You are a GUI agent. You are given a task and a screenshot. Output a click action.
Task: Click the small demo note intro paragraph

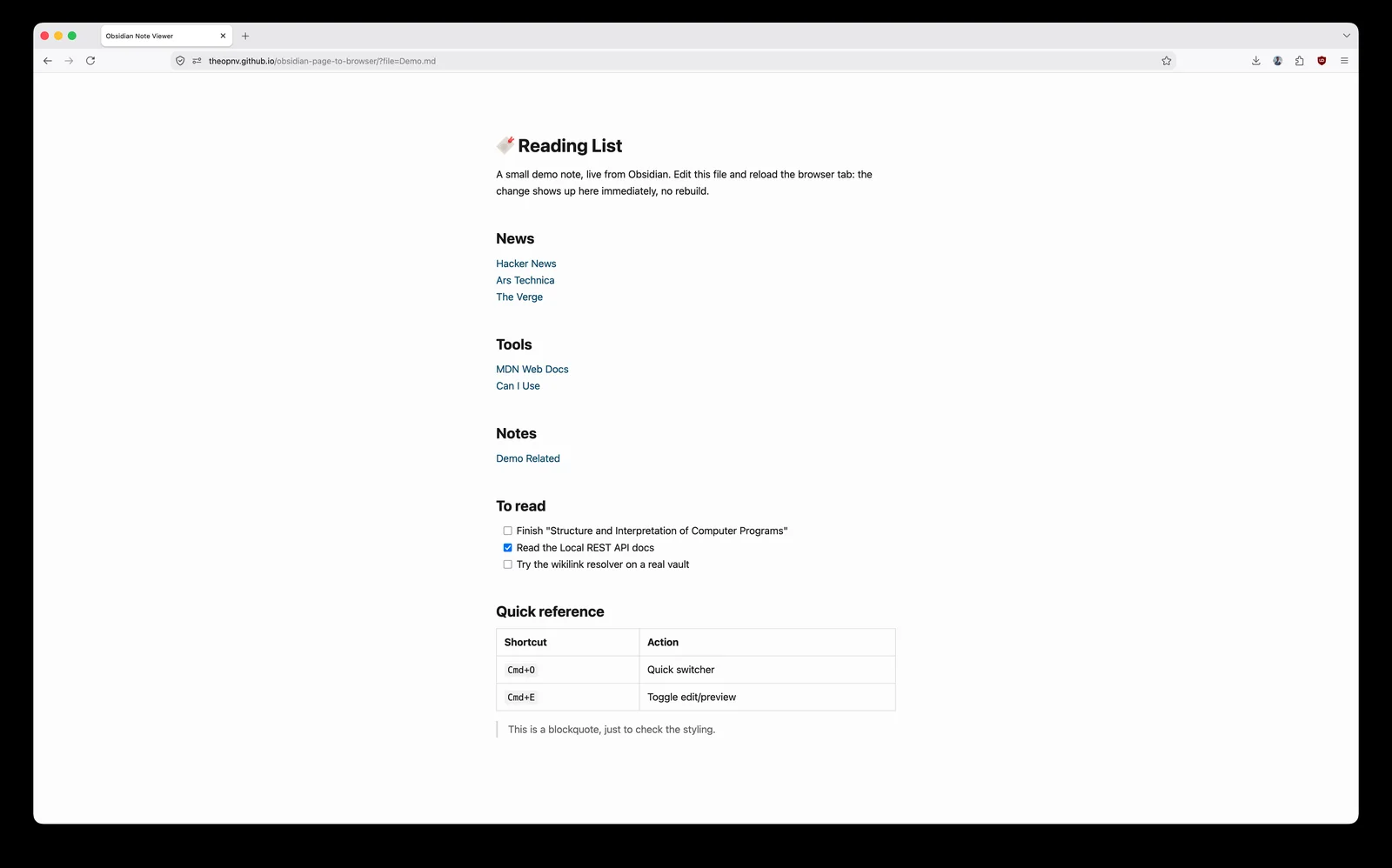(685, 183)
